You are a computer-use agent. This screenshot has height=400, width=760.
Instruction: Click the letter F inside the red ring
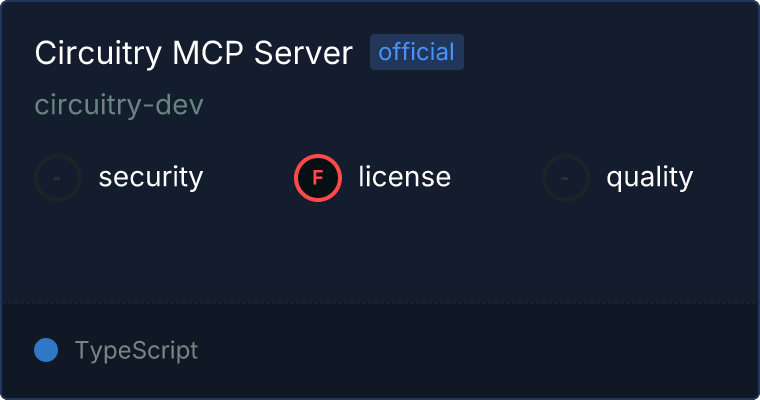[317, 178]
